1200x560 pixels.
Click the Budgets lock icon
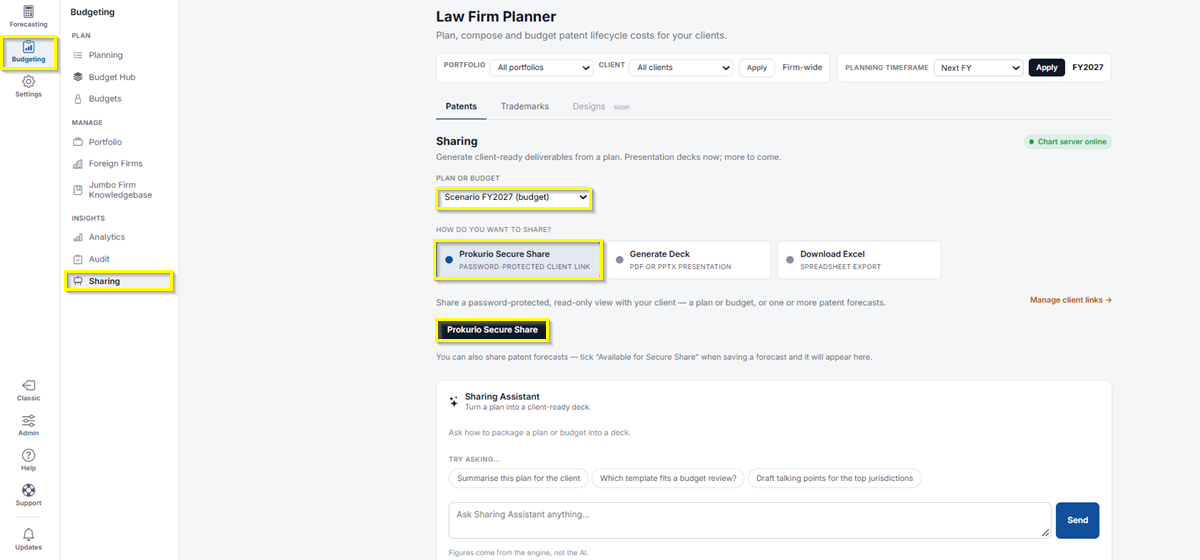79,99
